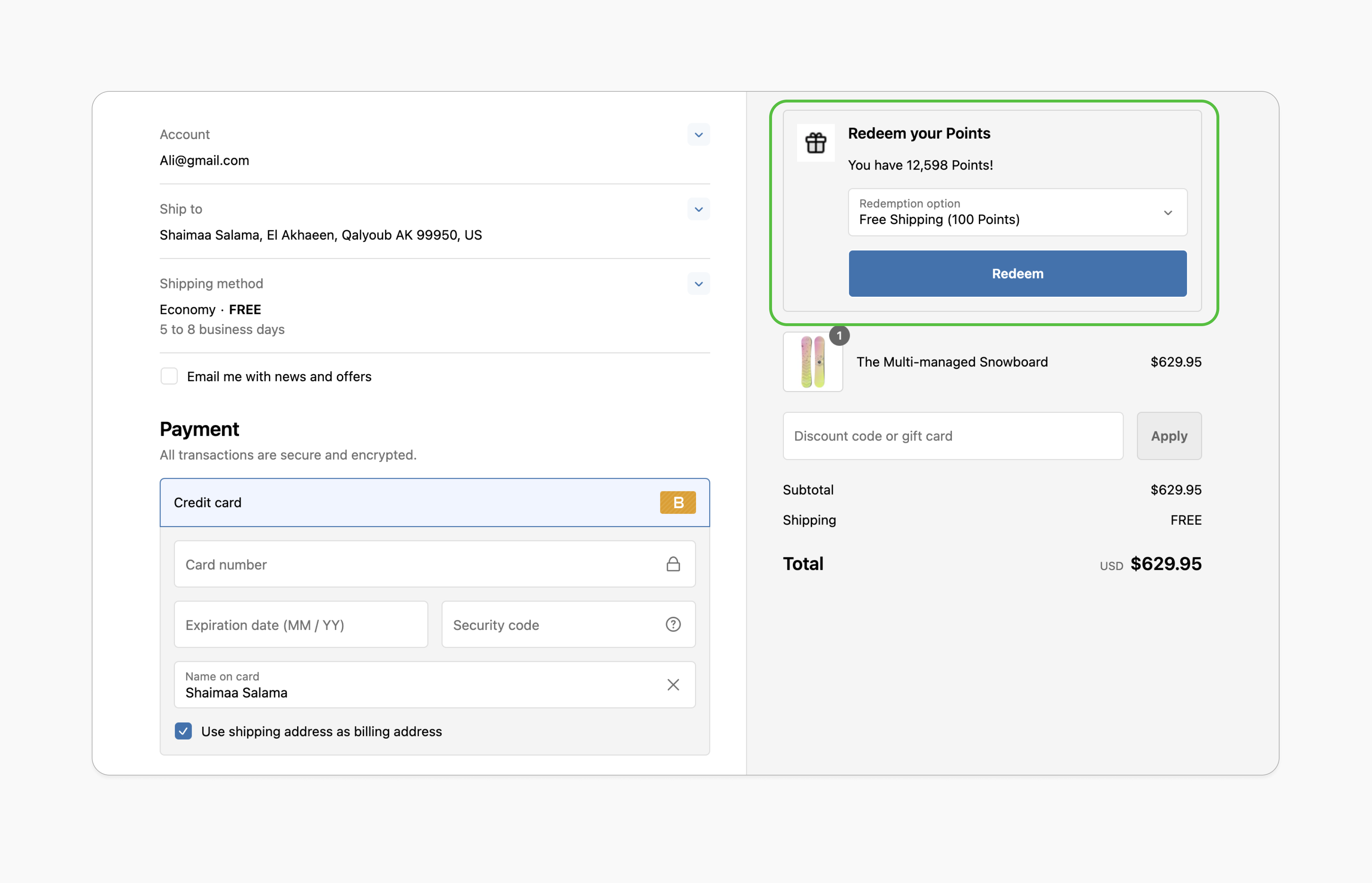This screenshot has width=1372, height=883.
Task: Click the Expiration date field
Action: pos(300,624)
